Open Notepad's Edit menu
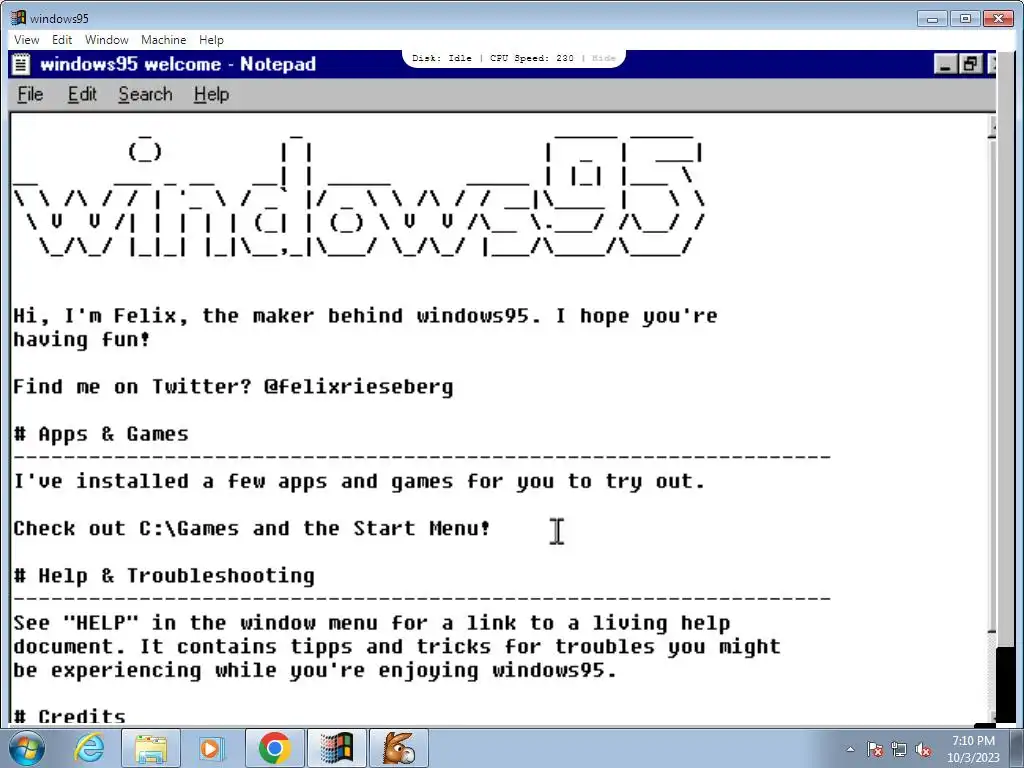The width and height of the screenshot is (1024, 768). 82,94
